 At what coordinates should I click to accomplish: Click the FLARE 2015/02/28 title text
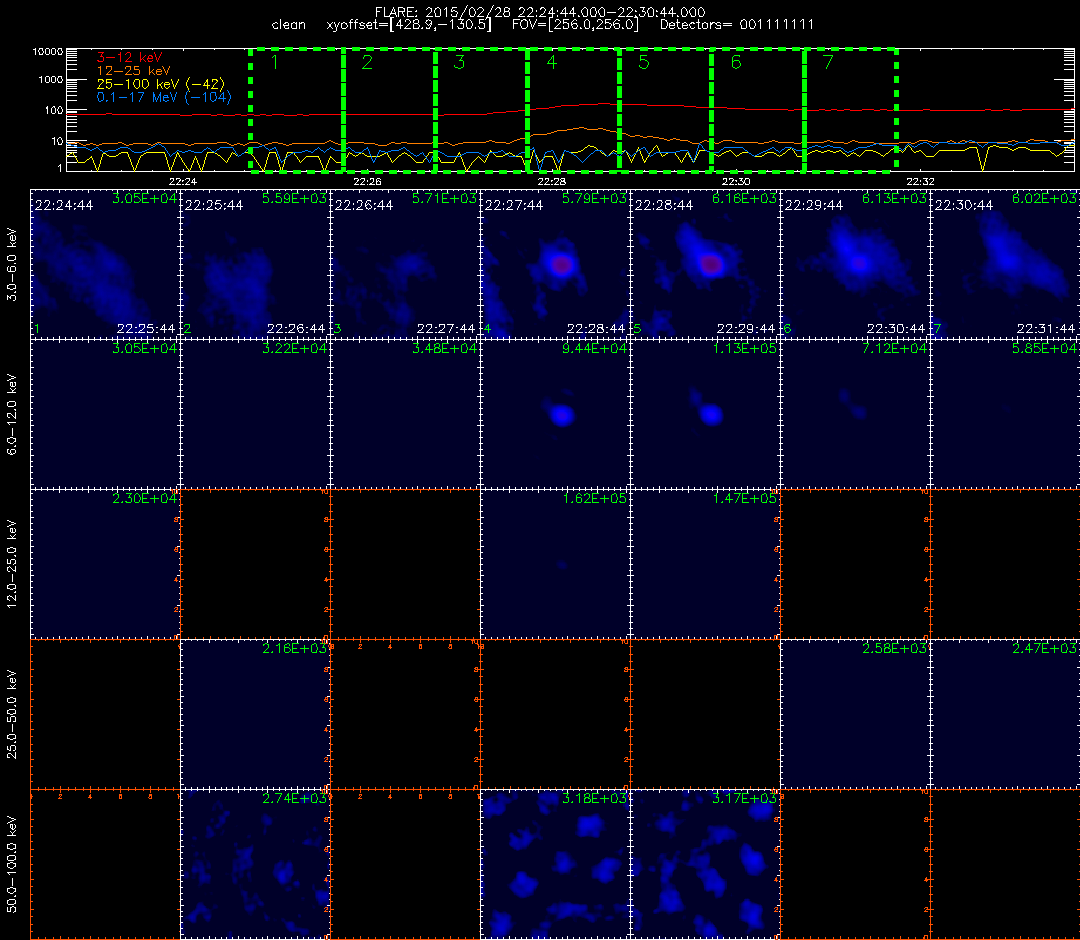click(x=539, y=12)
